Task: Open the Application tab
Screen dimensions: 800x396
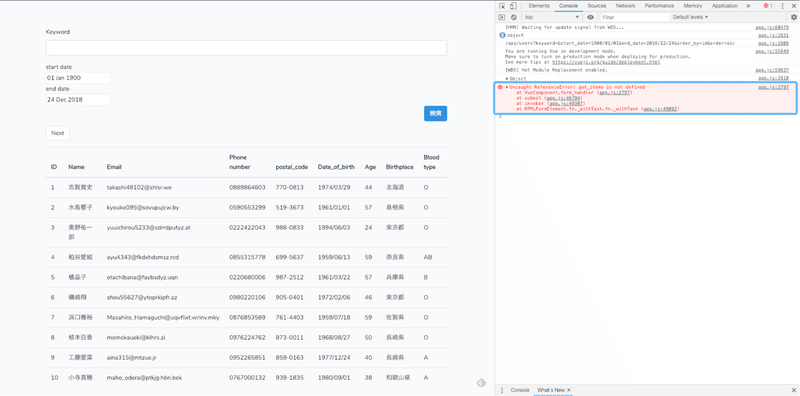Action: [724, 6]
